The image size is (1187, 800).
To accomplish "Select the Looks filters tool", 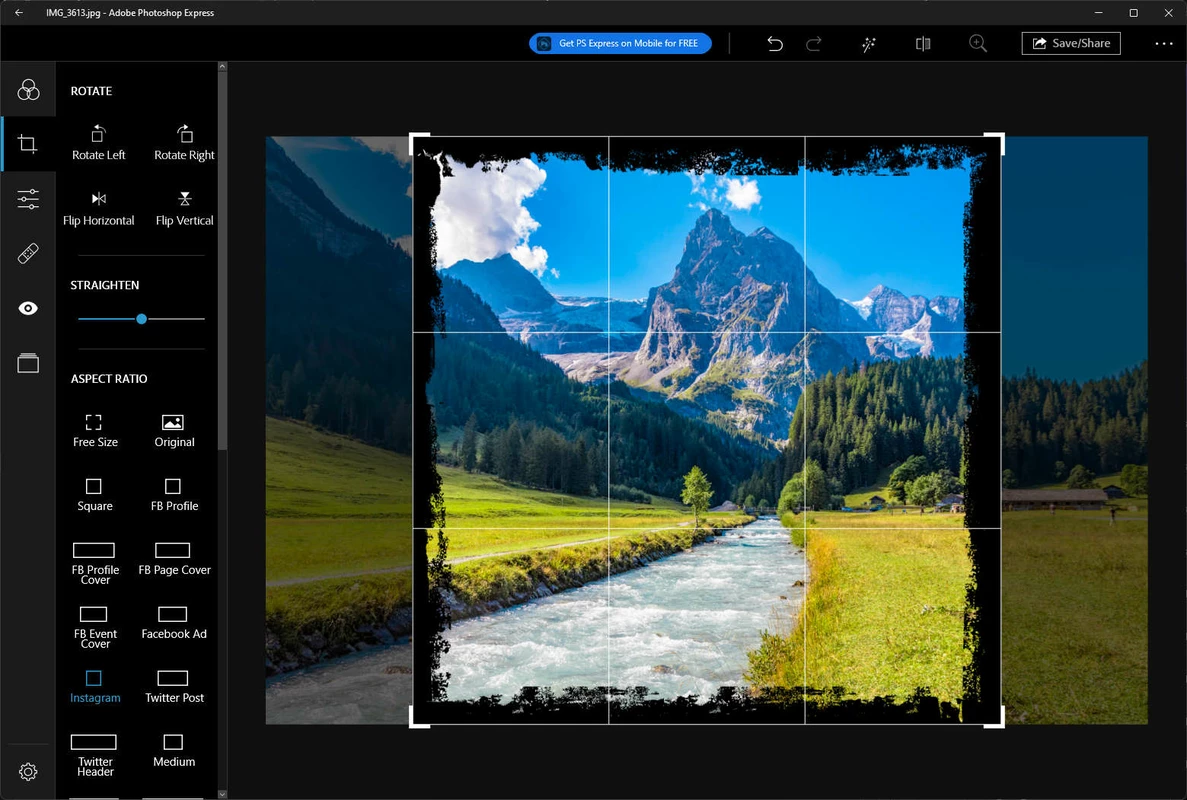I will click(x=28, y=88).
